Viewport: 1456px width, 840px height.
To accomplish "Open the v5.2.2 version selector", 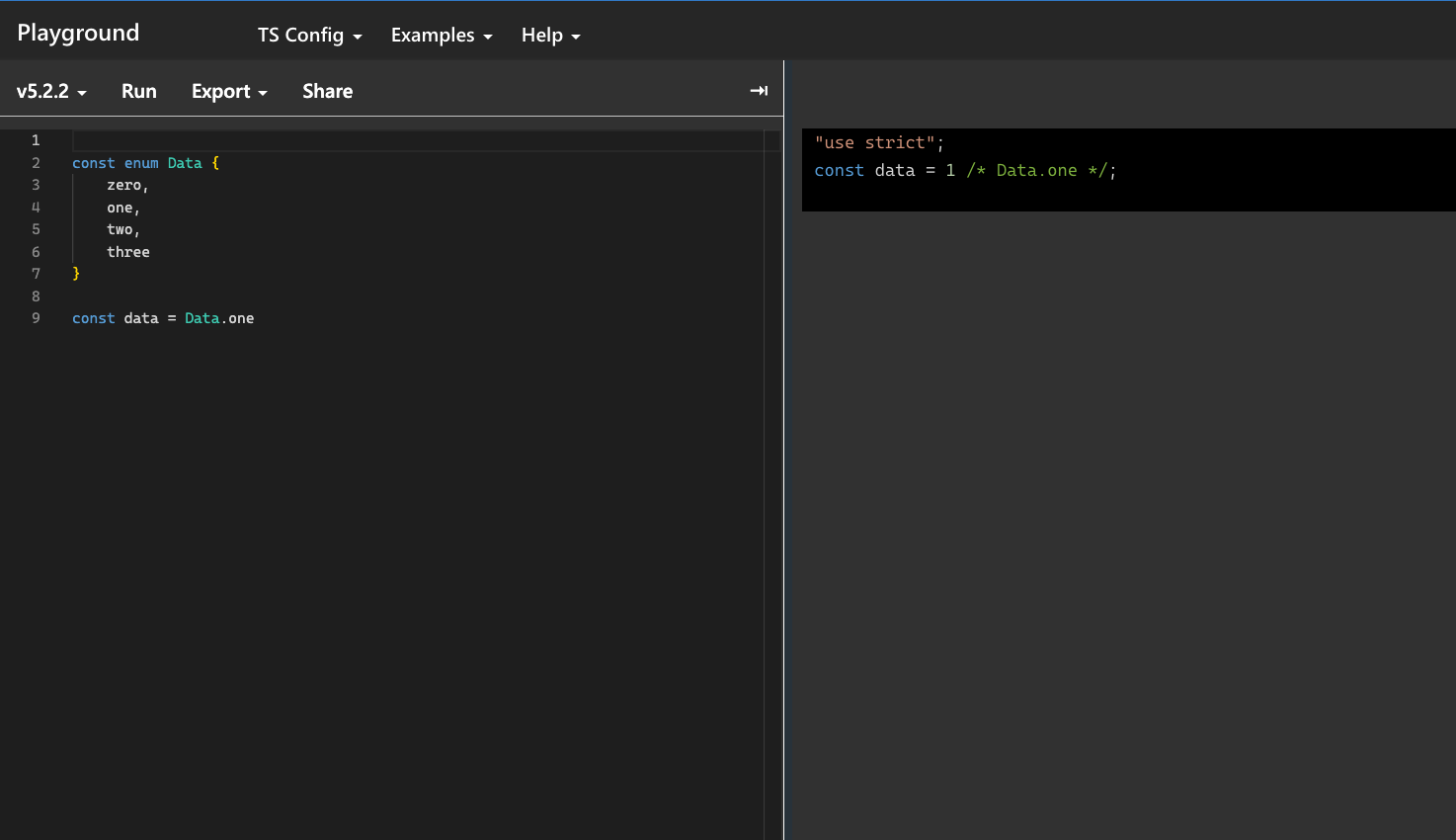I will point(51,91).
